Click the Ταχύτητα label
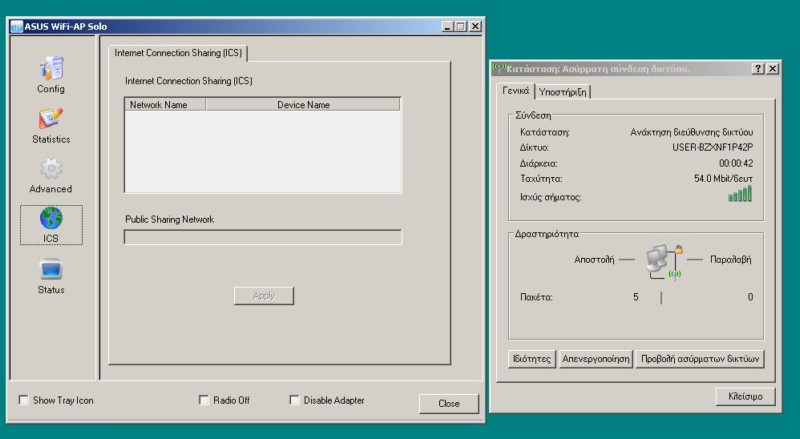 541,179
